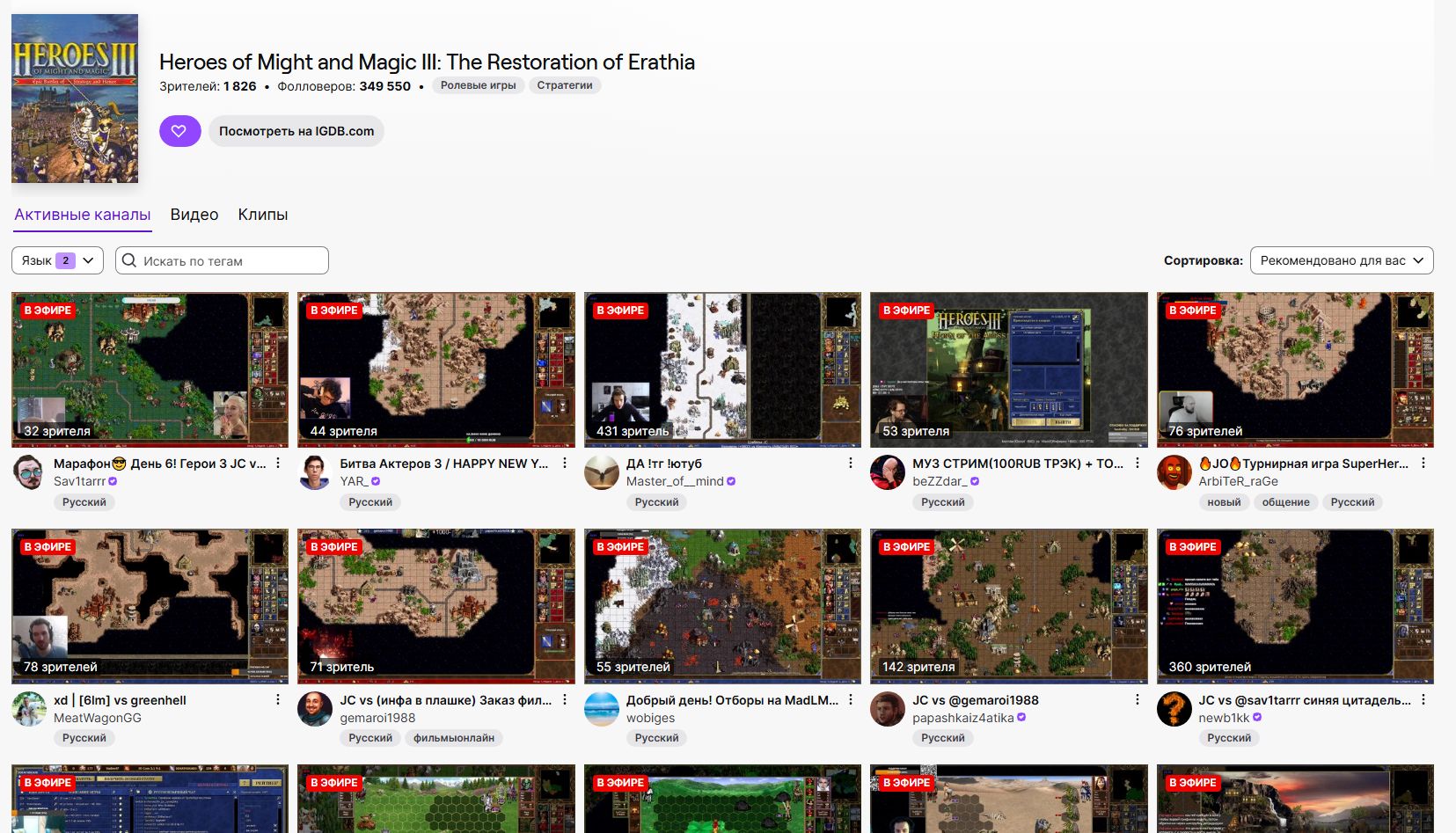Open the sort dropdown Рекомендовано для вас
Viewport: 1456px width, 833px height.
[x=1342, y=260]
